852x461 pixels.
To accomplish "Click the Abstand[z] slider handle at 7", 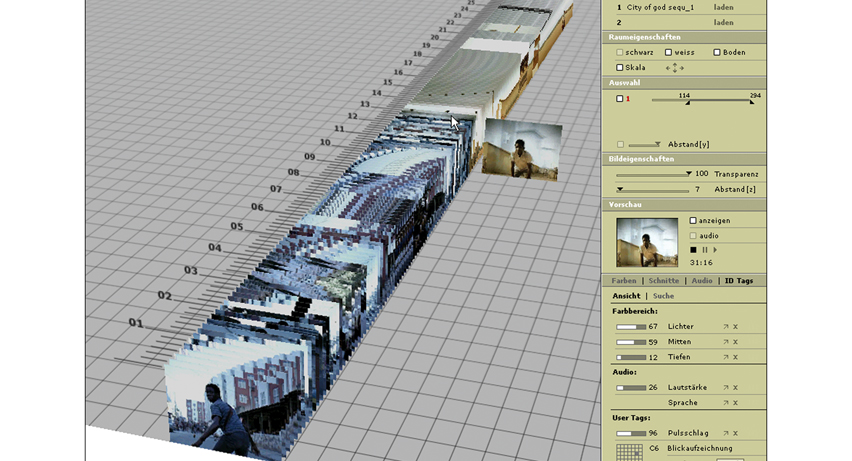I will (619, 189).
